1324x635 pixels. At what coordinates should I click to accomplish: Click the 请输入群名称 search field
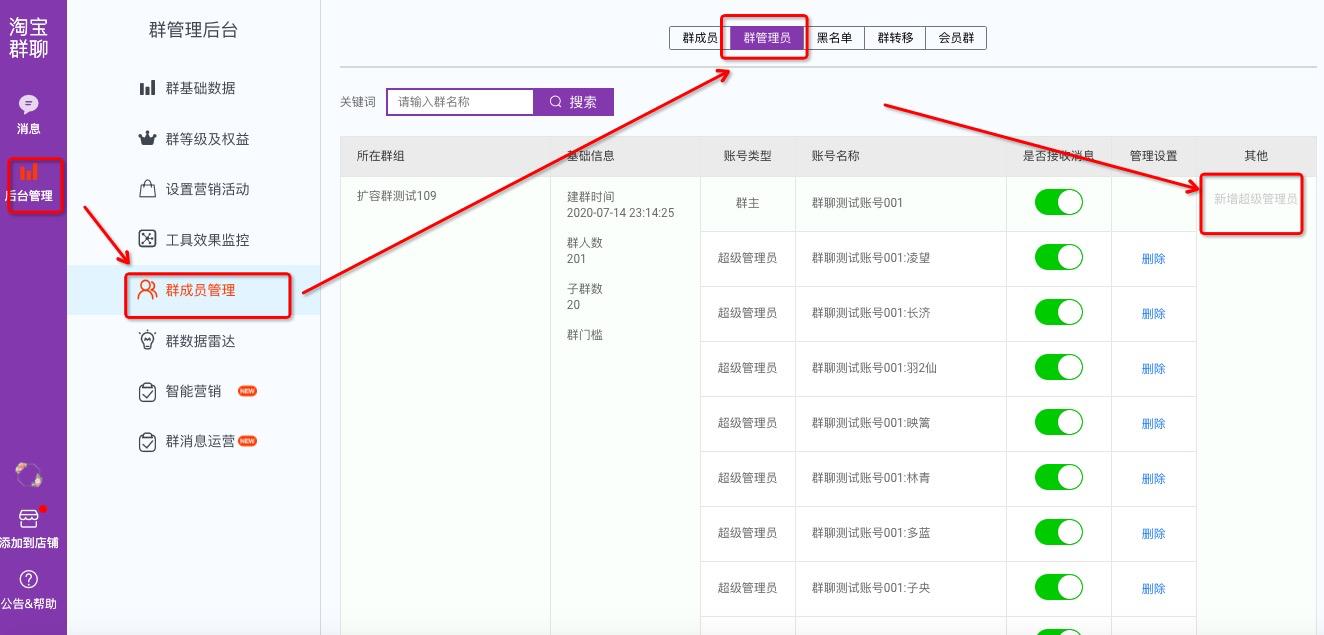460,101
